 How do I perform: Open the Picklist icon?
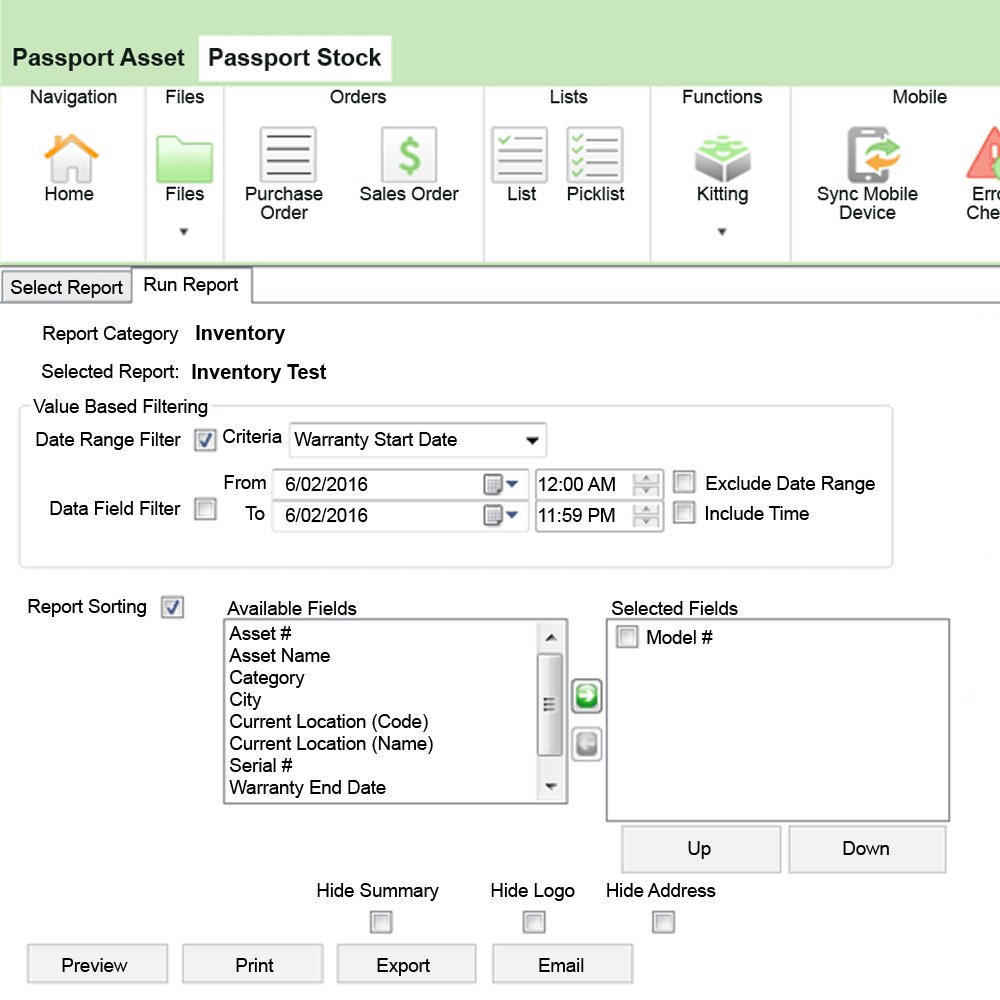pos(595,155)
